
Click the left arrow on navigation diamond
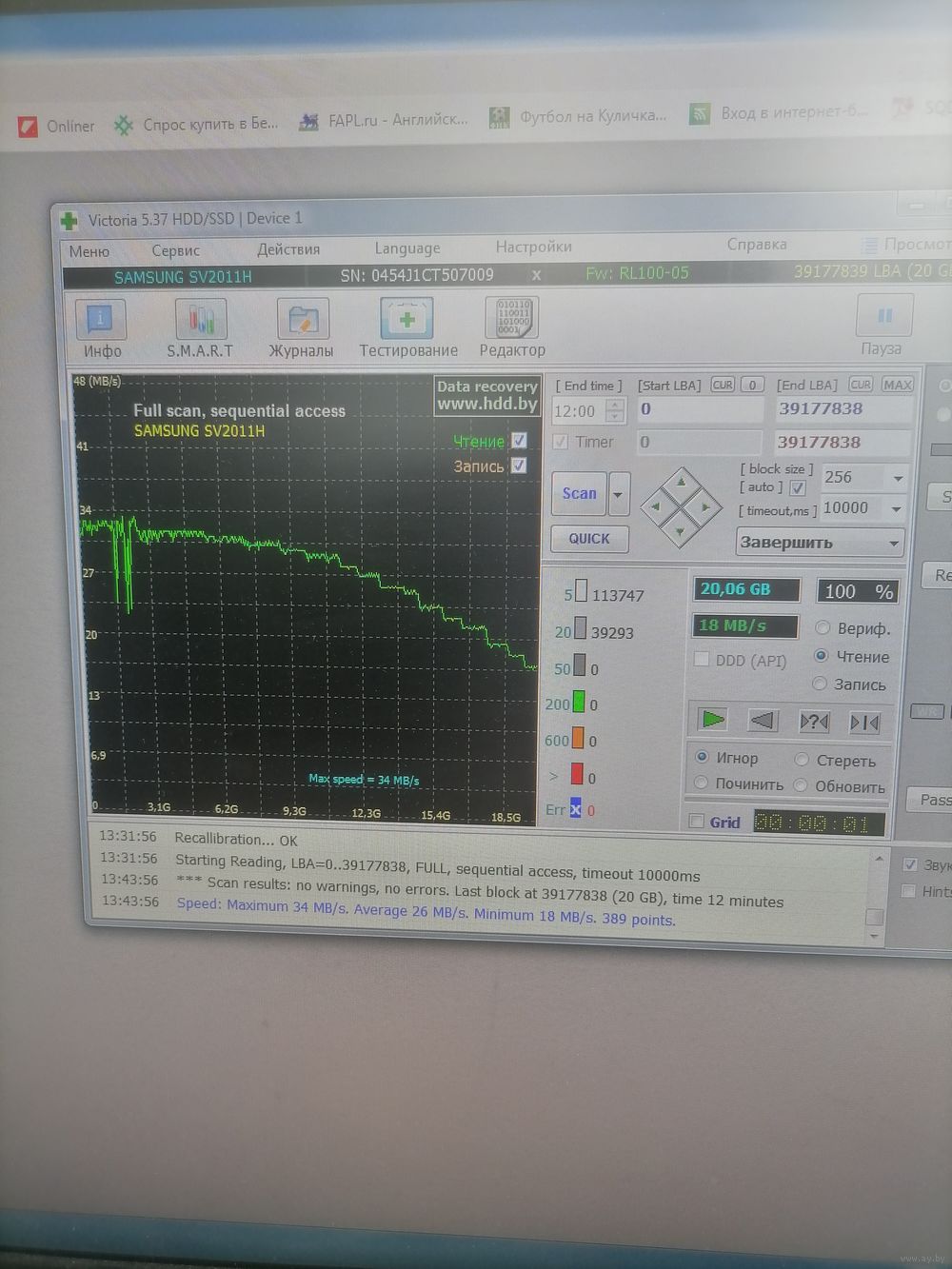click(655, 506)
